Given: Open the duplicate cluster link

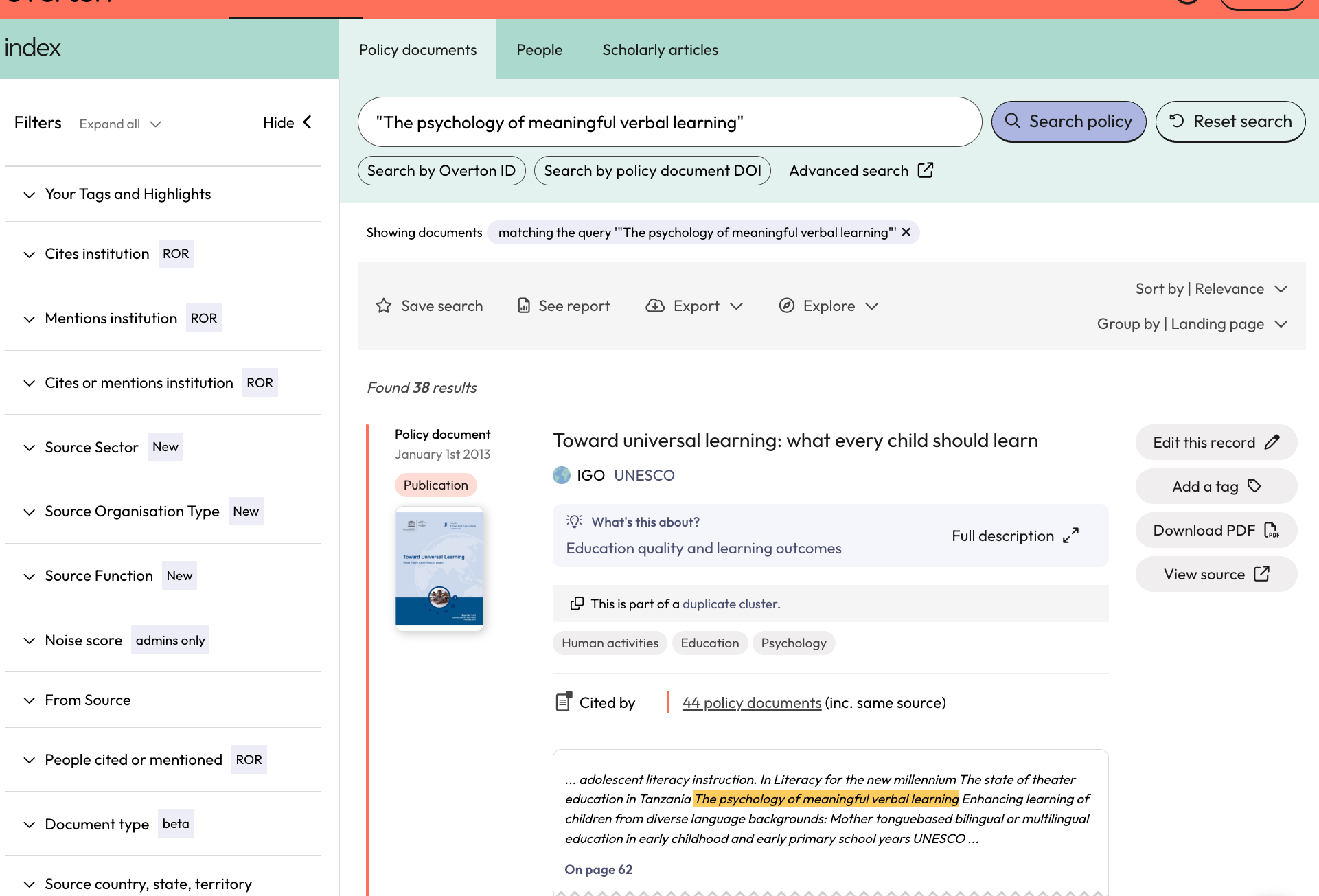Looking at the screenshot, I should coord(730,604).
